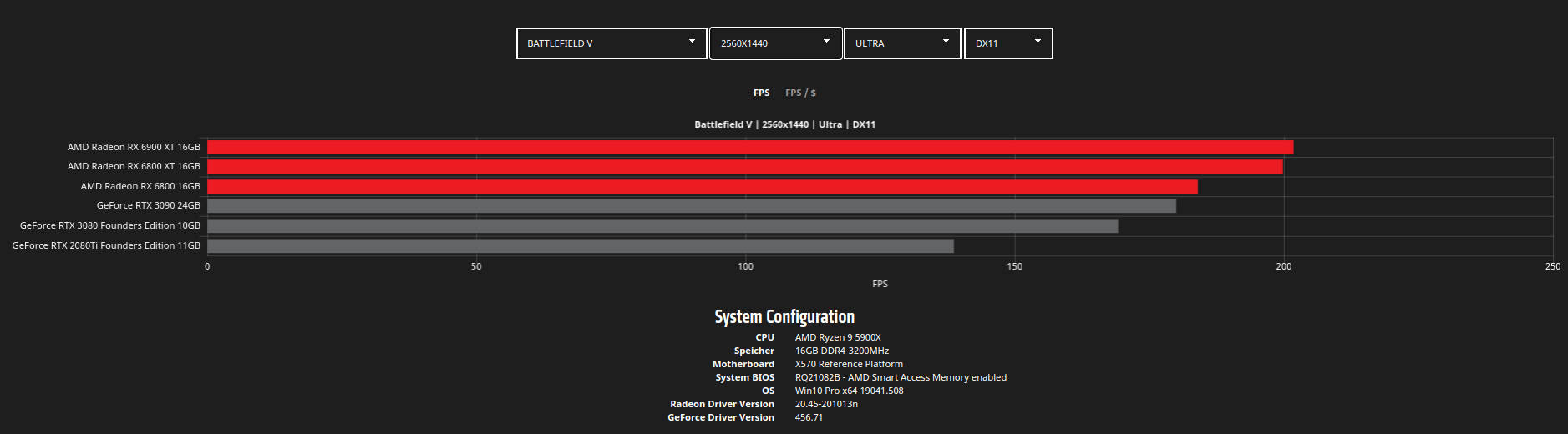Click the GeForce Driver Version row label

pos(721,417)
